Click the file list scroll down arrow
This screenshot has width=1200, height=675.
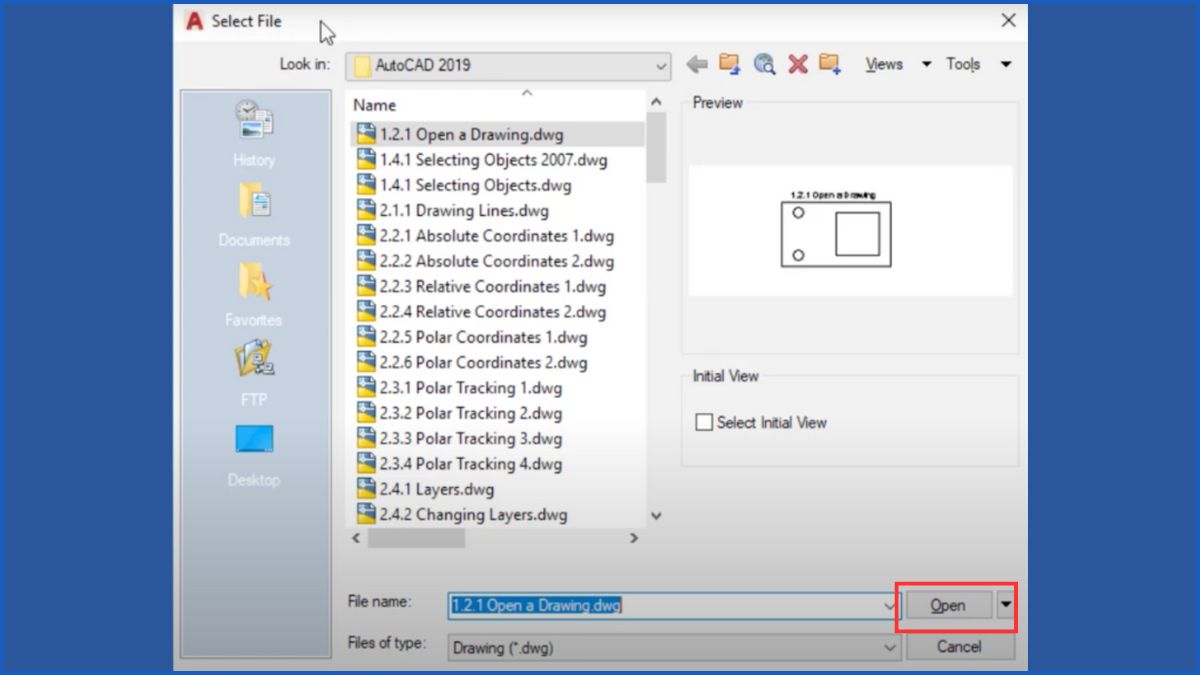tap(656, 516)
